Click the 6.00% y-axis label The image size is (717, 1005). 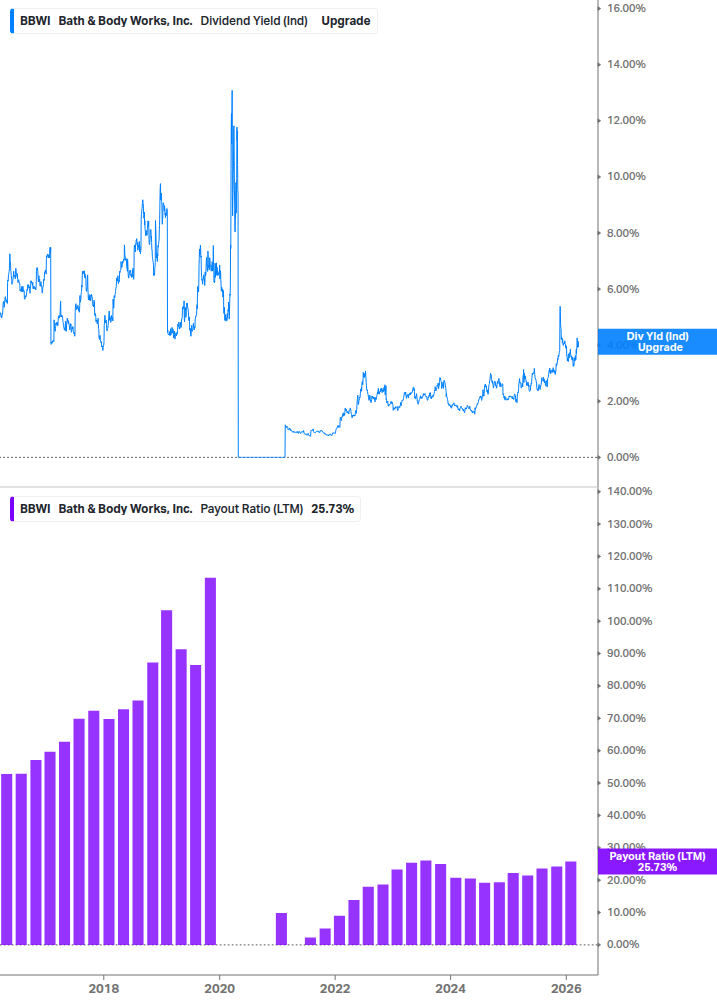click(623, 289)
